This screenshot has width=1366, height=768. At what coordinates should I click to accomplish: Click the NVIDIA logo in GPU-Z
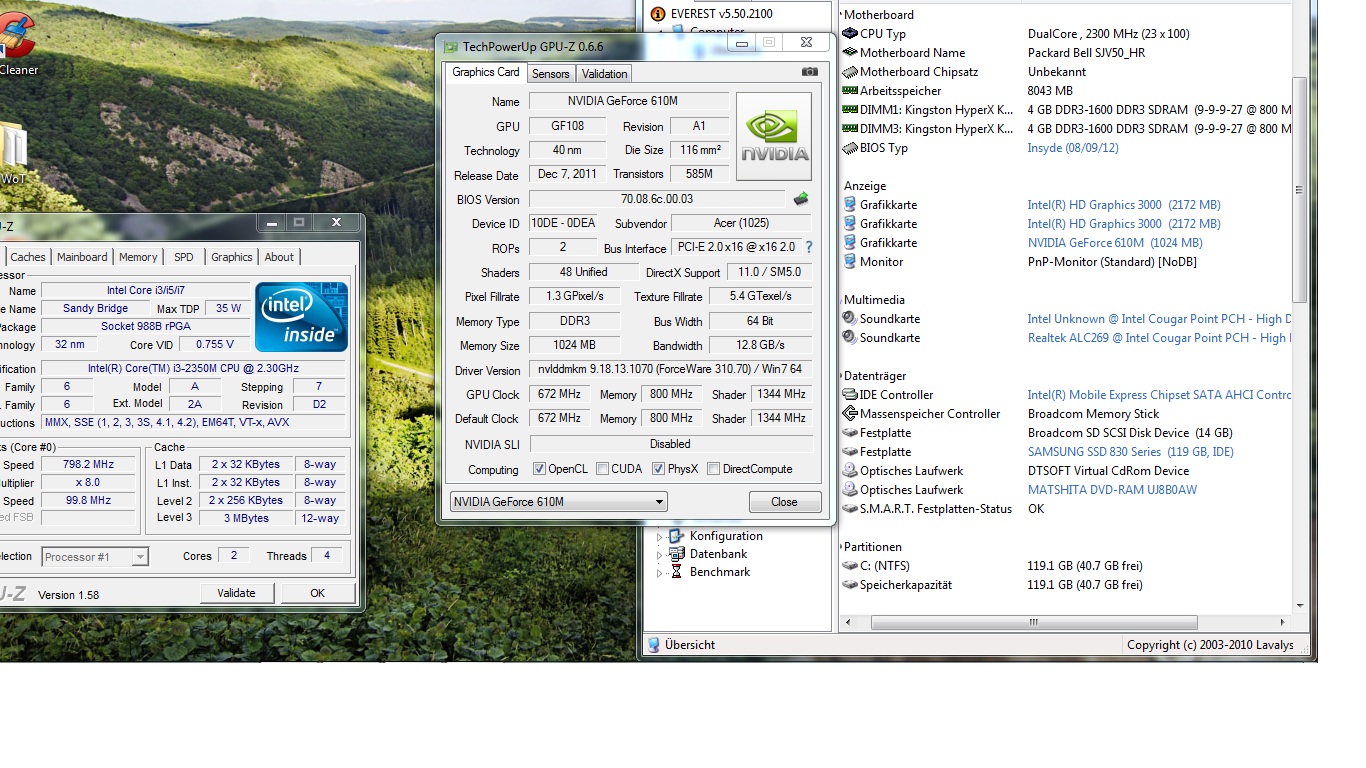(x=774, y=137)
